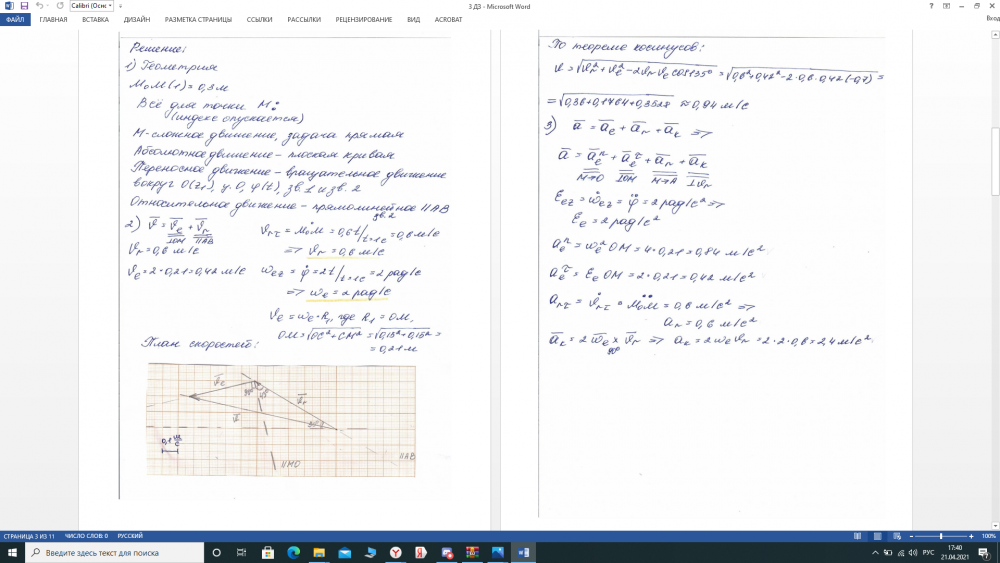Image resolution: width=1000 pixels, height=563 pixels.
Task: Click the 100% zoom level indicator
Action: pos(989,536)
